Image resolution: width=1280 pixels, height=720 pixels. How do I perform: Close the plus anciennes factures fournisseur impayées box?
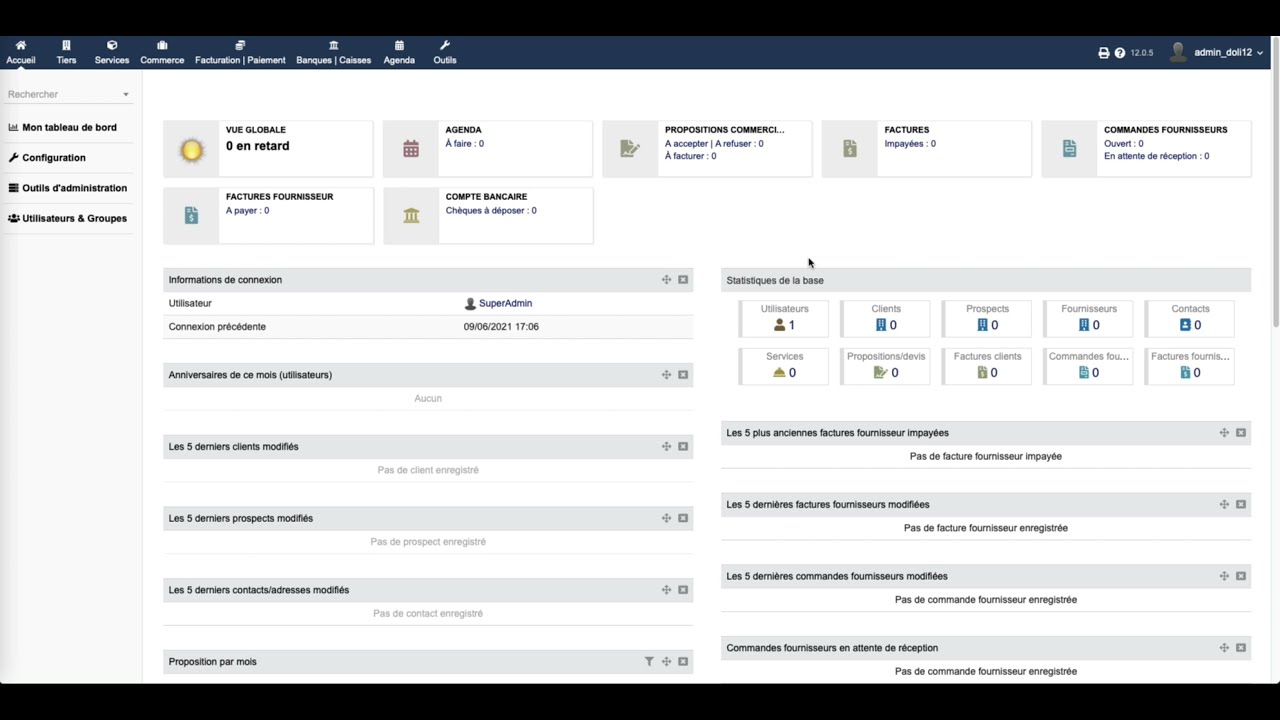(1241, 433)
